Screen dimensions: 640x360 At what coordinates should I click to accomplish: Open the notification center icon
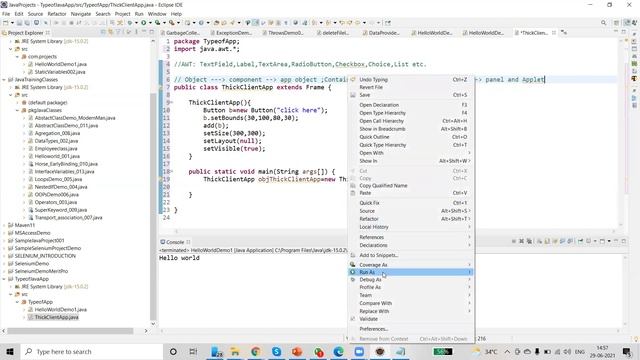(627, 351)
